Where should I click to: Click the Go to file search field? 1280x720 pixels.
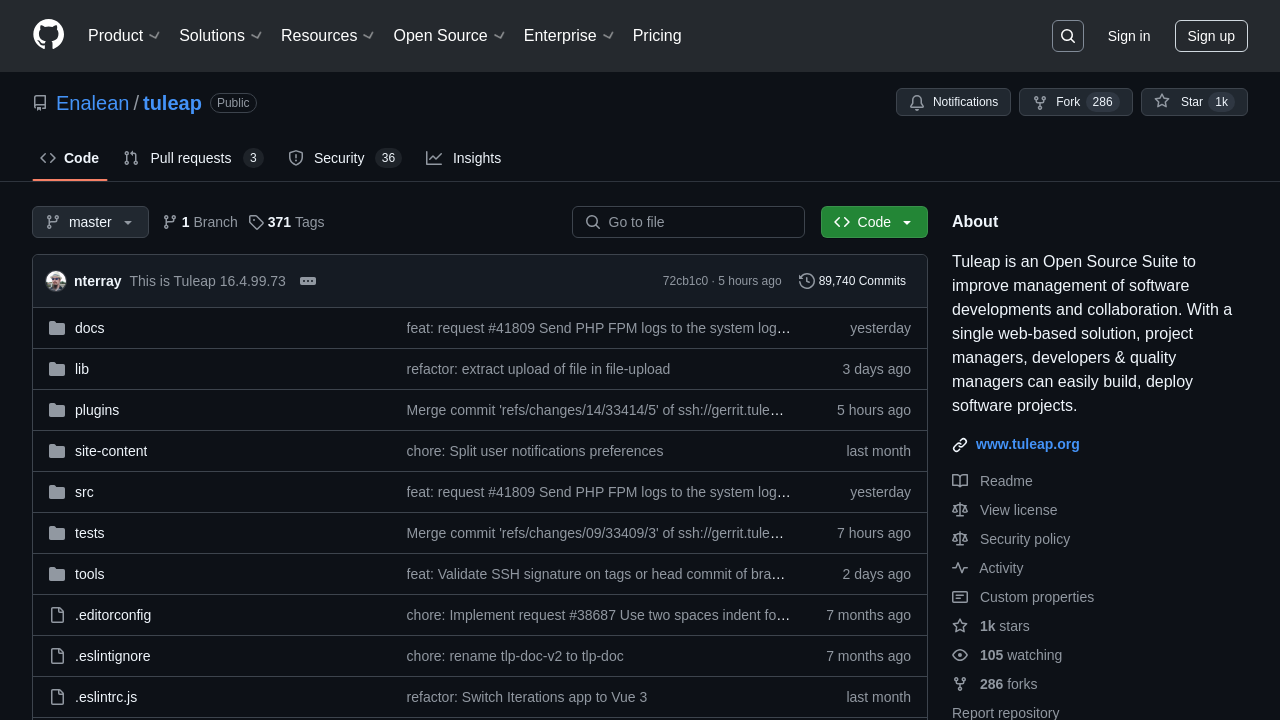[688, 222]
